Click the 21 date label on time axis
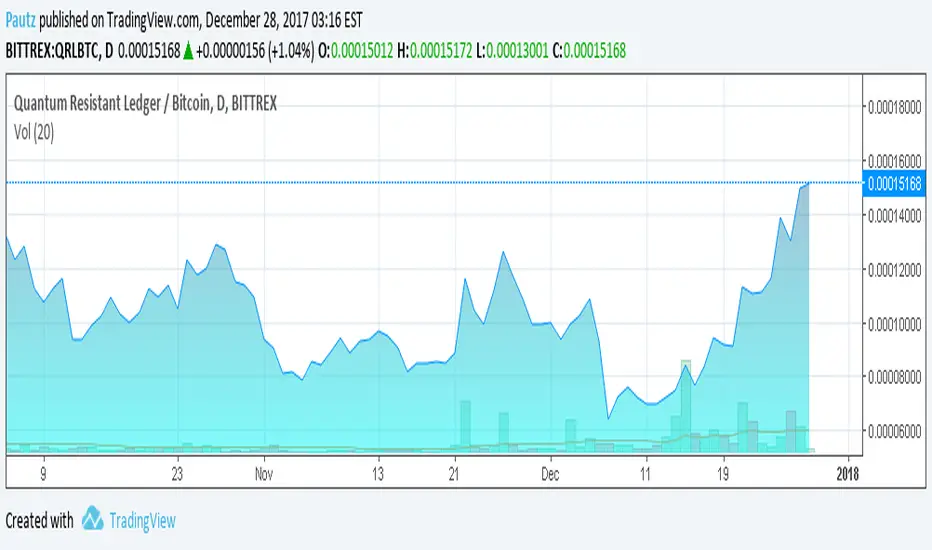Image resolution: width=932 pixels, height=550 pixels. click(x=454, y=474)
